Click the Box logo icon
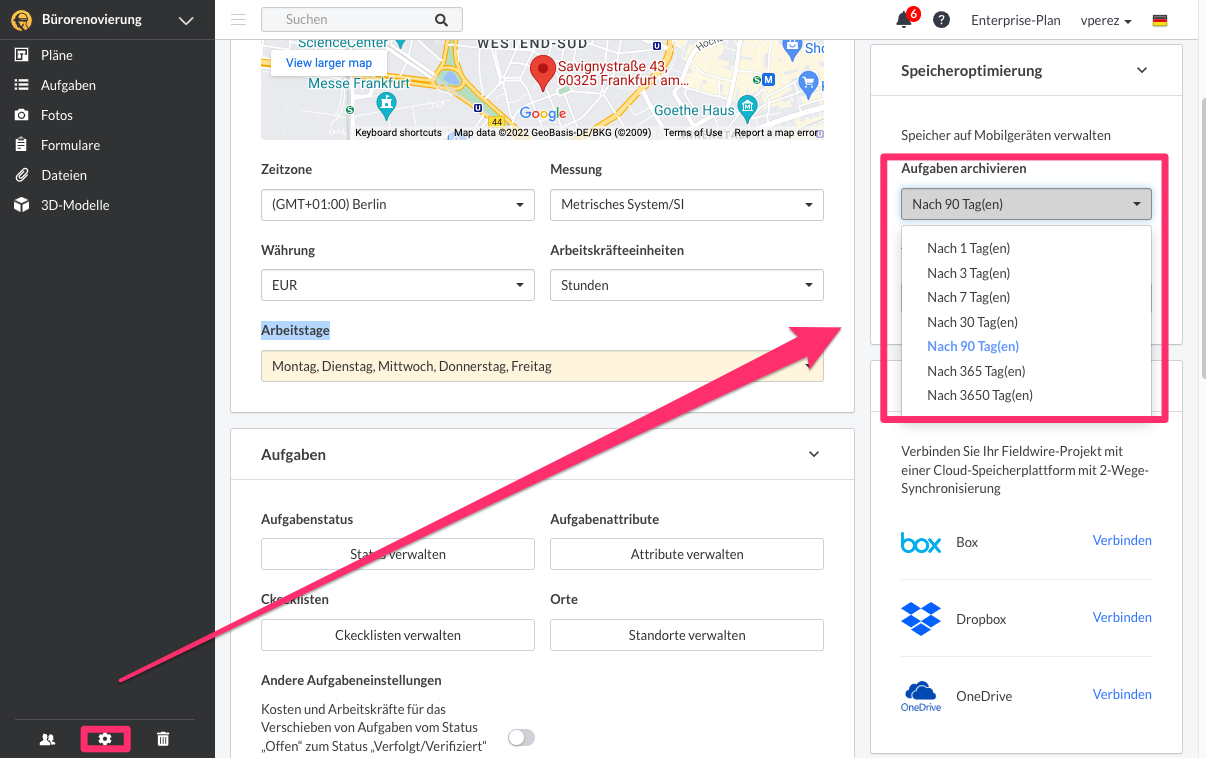1206x758 pixels. click(x=921, y=542)
